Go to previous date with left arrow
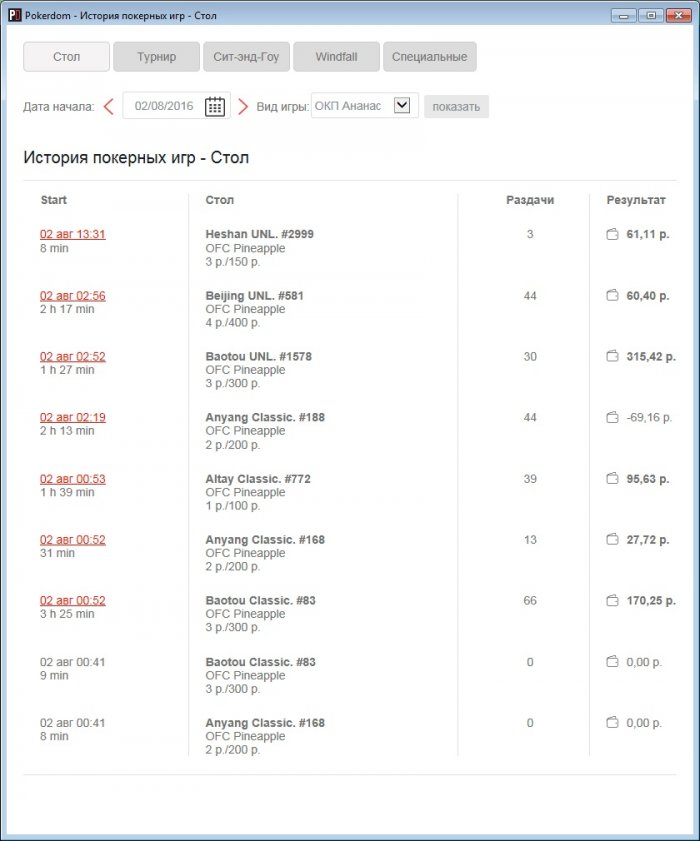 pos(109,106)
